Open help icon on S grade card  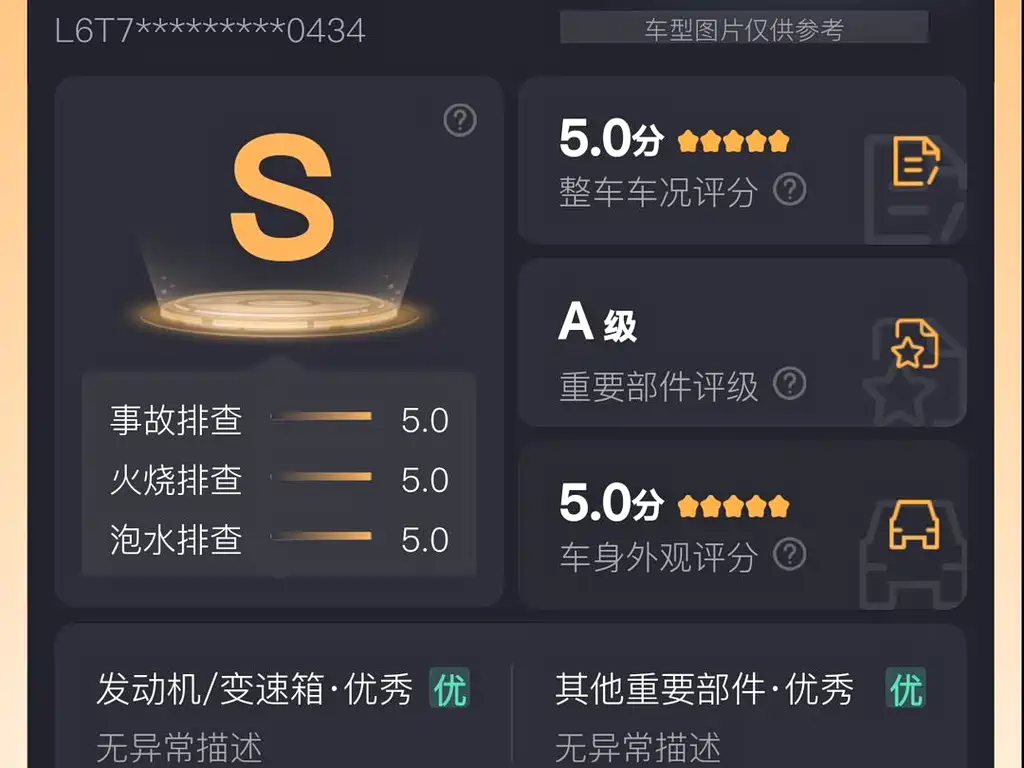pos(460,120)
